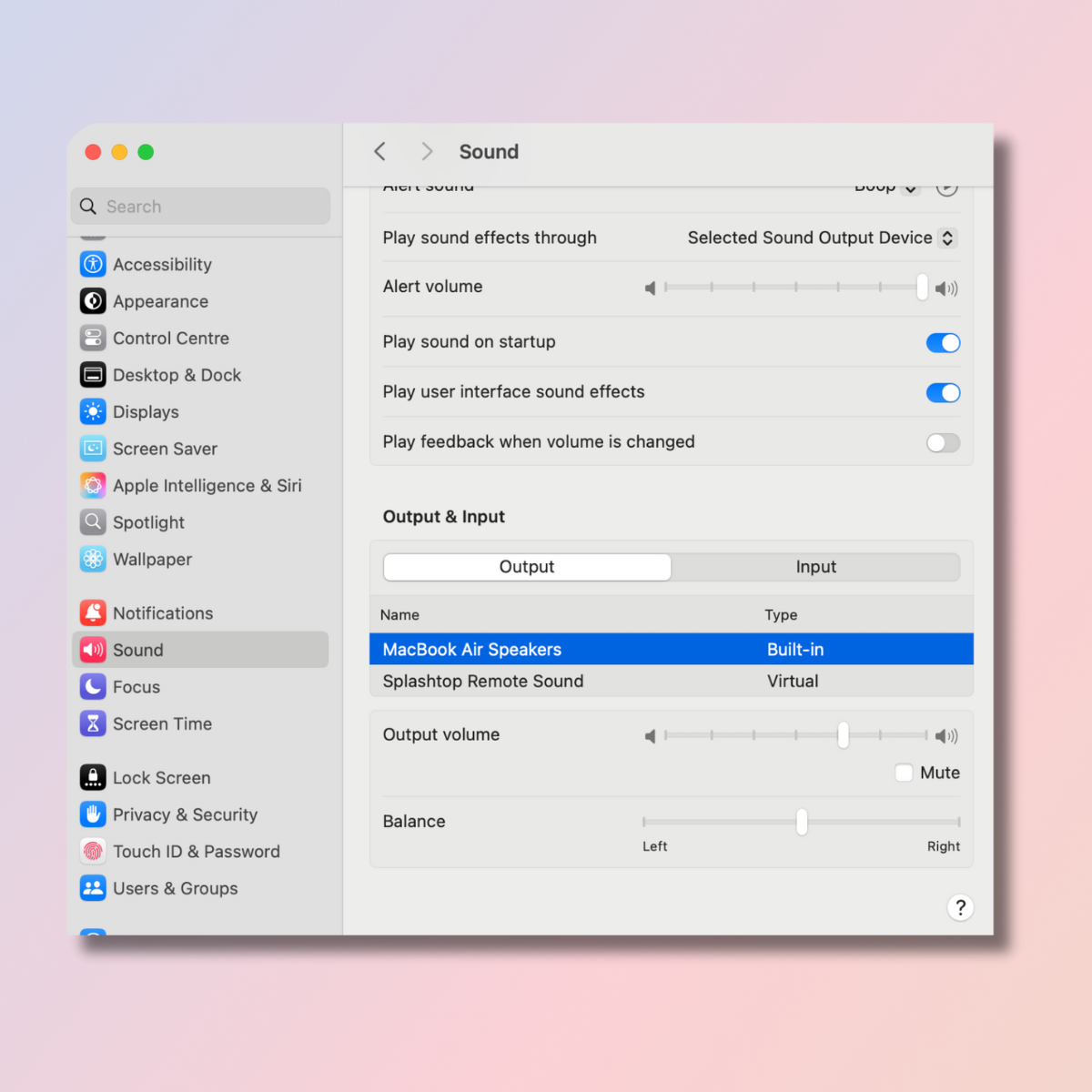
Task: Click the help question mark button
Action: tap(960, 907)
